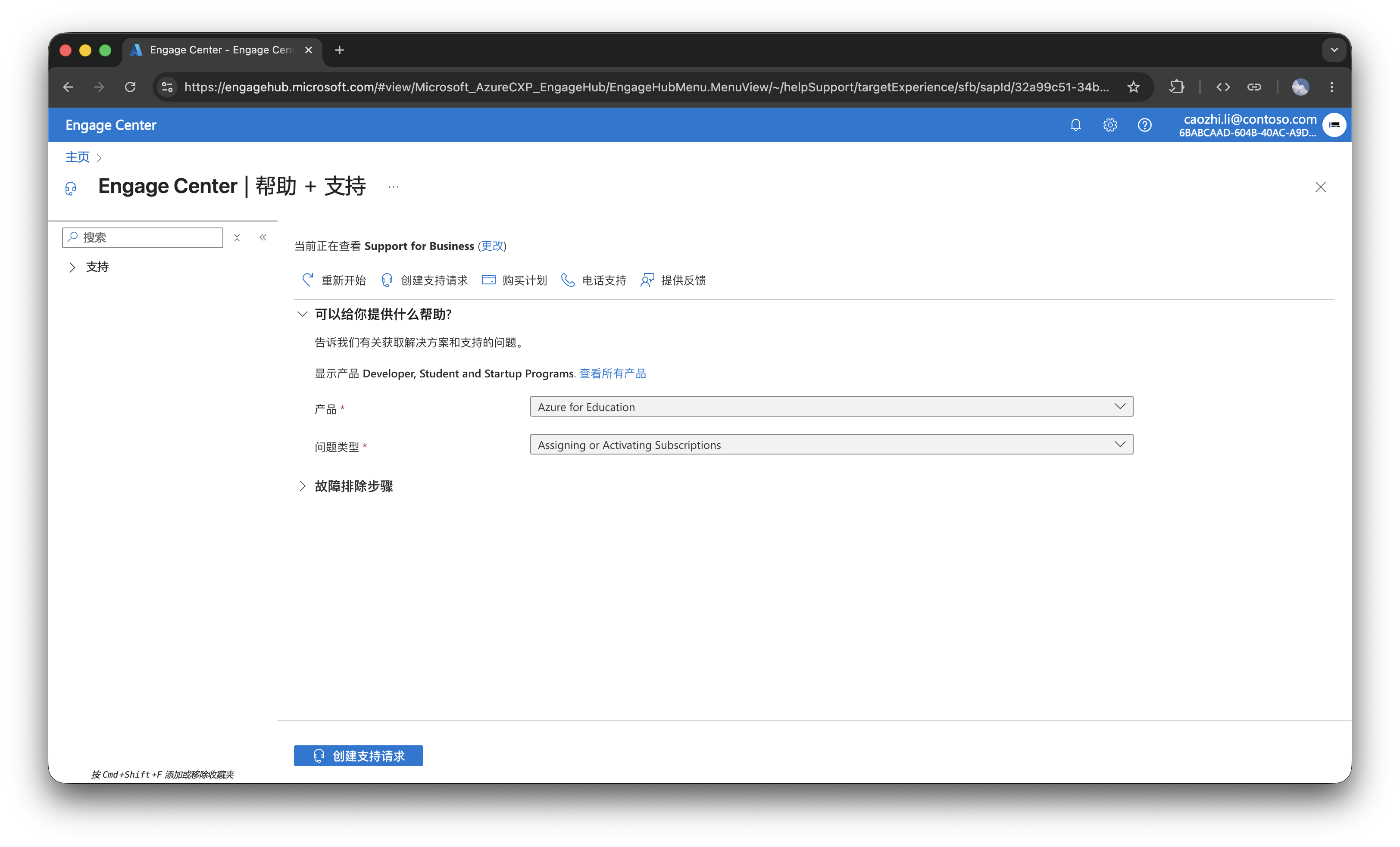Click the link icon in browser toolbar
The image size is (1400, 847).
click(x=1254, y=87)
